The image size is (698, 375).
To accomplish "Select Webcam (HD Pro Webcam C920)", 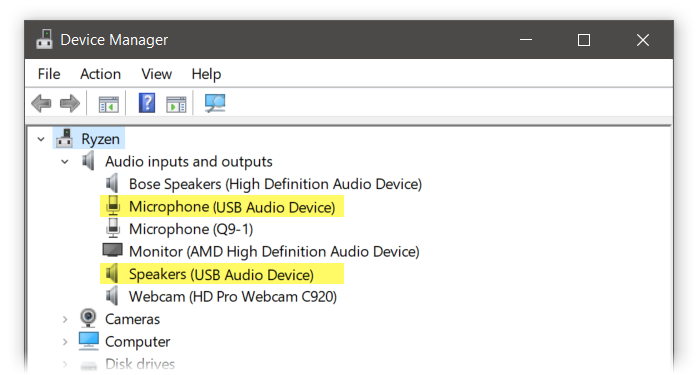I will tap(233, 297).
